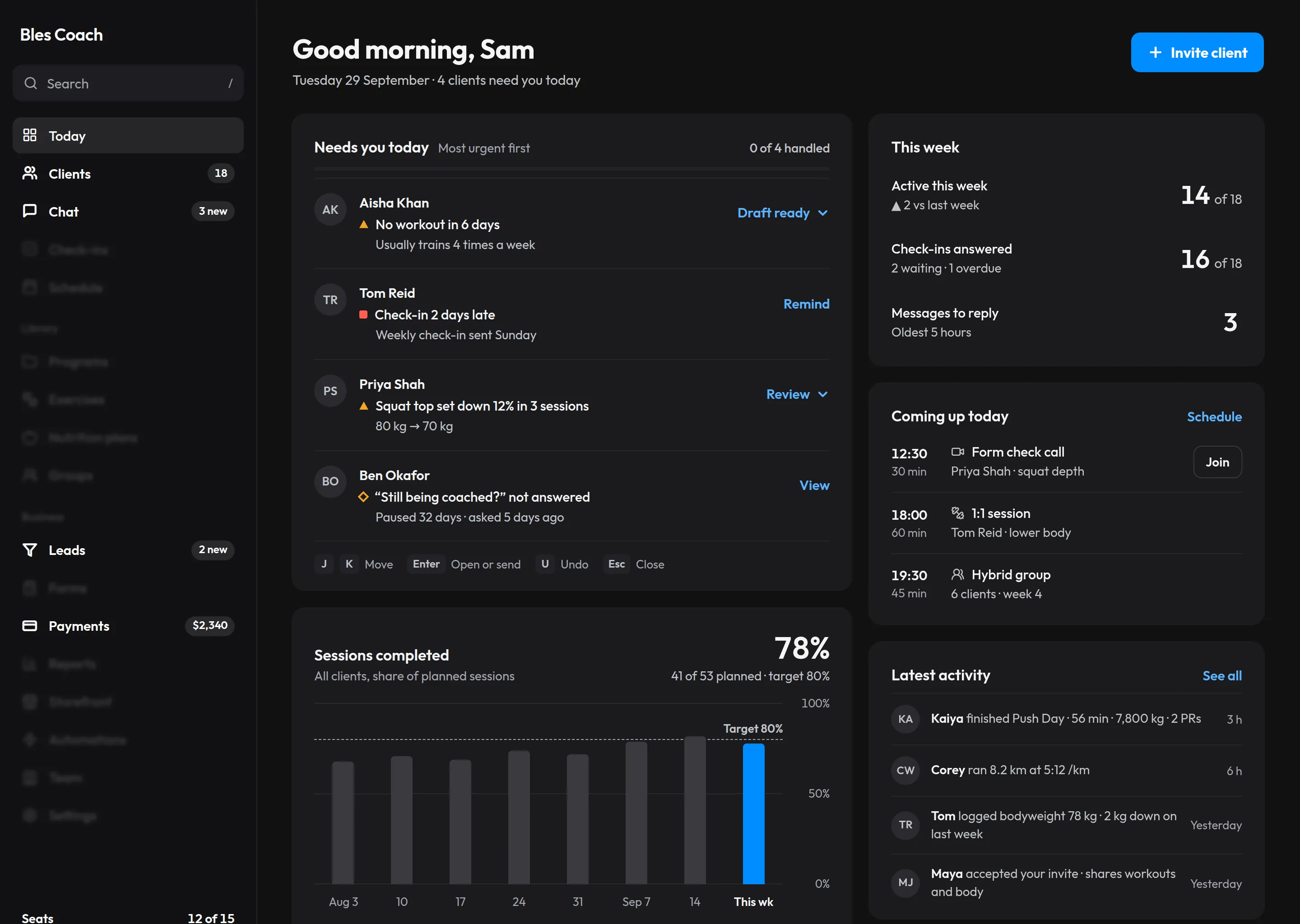The image size is (1300, 924).
Task: Expand the Draft ready chevron
Action: 822,213
